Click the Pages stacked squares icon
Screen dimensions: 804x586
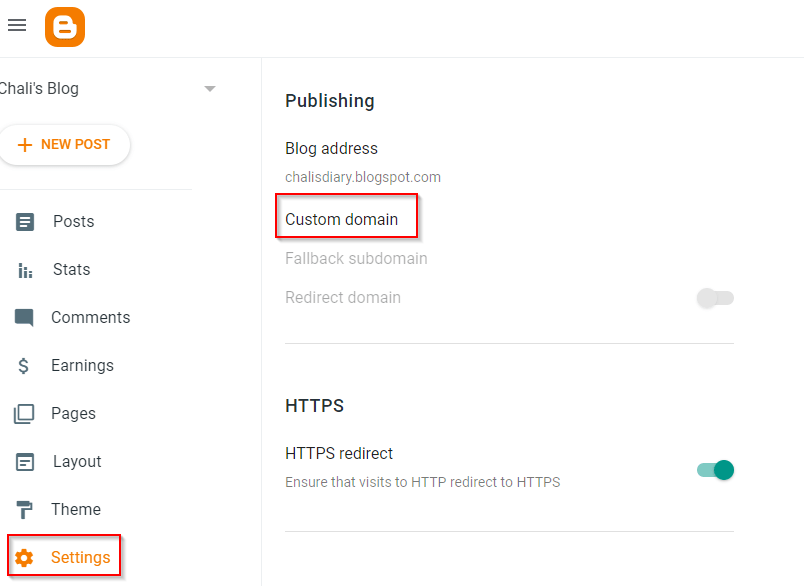point(24,414)
